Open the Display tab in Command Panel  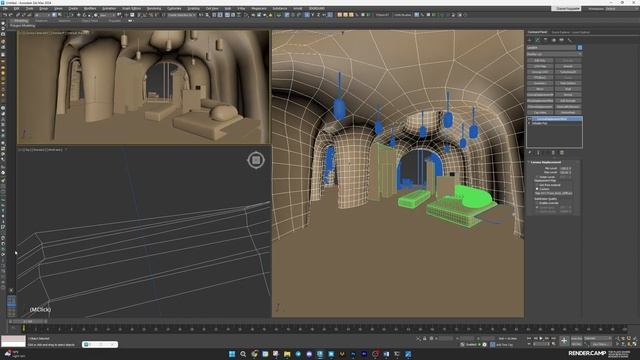562,40
